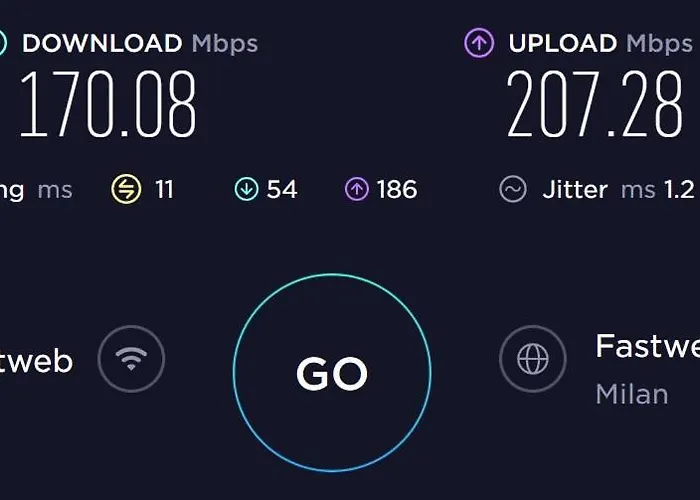
Task: Click the teal download latency arrow icon
Action: coord(246,189)
